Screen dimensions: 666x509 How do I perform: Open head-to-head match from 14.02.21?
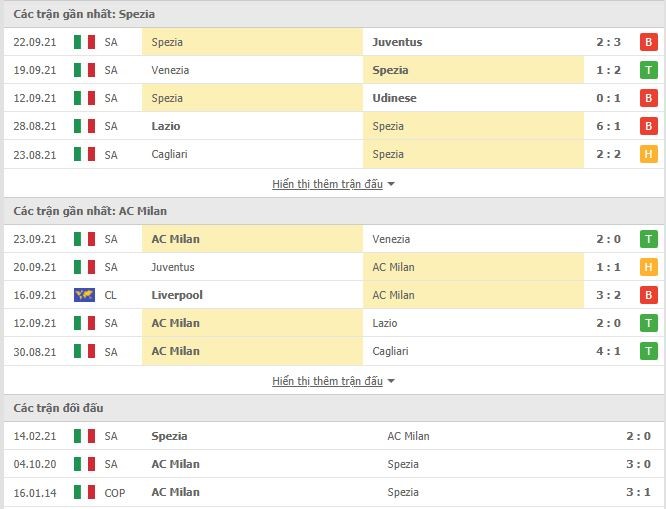point(333,436)
